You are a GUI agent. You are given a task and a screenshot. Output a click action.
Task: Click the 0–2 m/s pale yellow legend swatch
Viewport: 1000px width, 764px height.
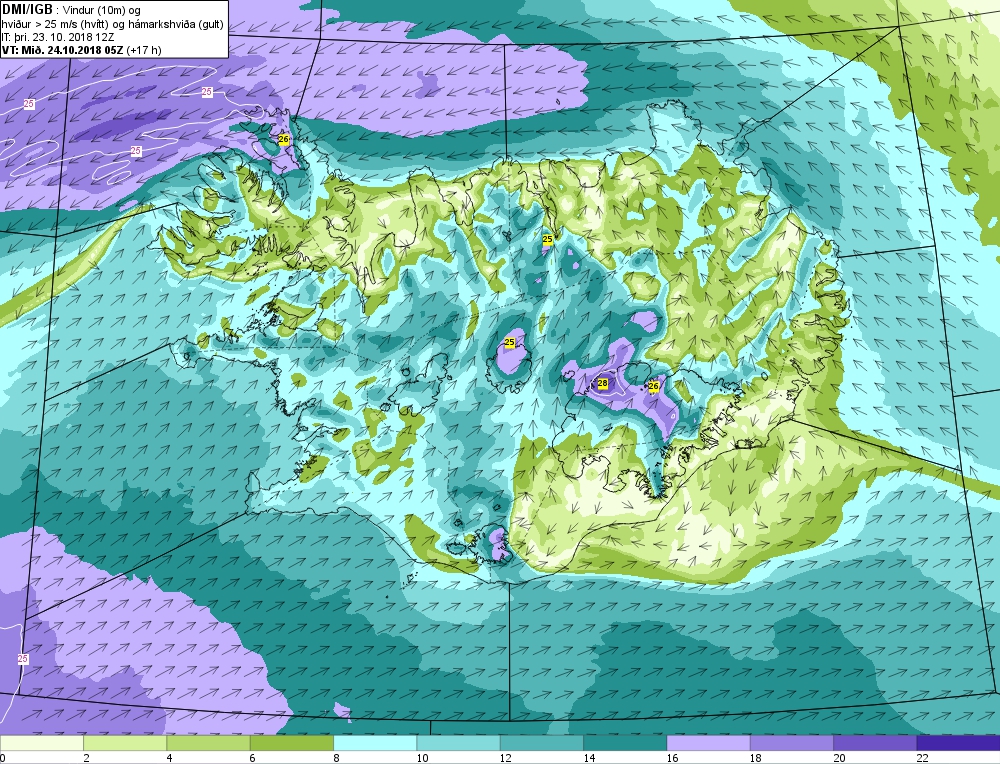point(41,743)
